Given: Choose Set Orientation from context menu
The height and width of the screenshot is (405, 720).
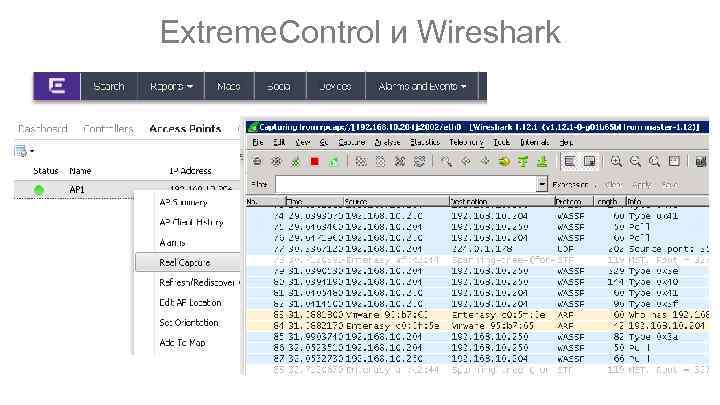Looking at the screenshot, I should coord(189,322).
